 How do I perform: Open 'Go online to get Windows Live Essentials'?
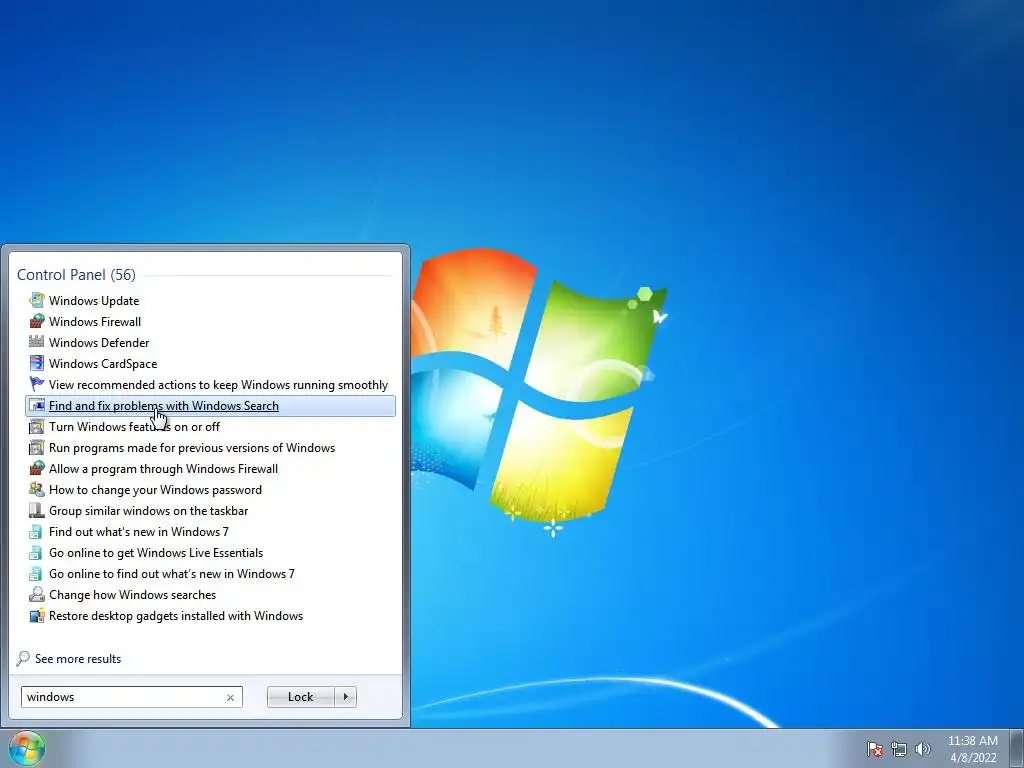point(155,552)
